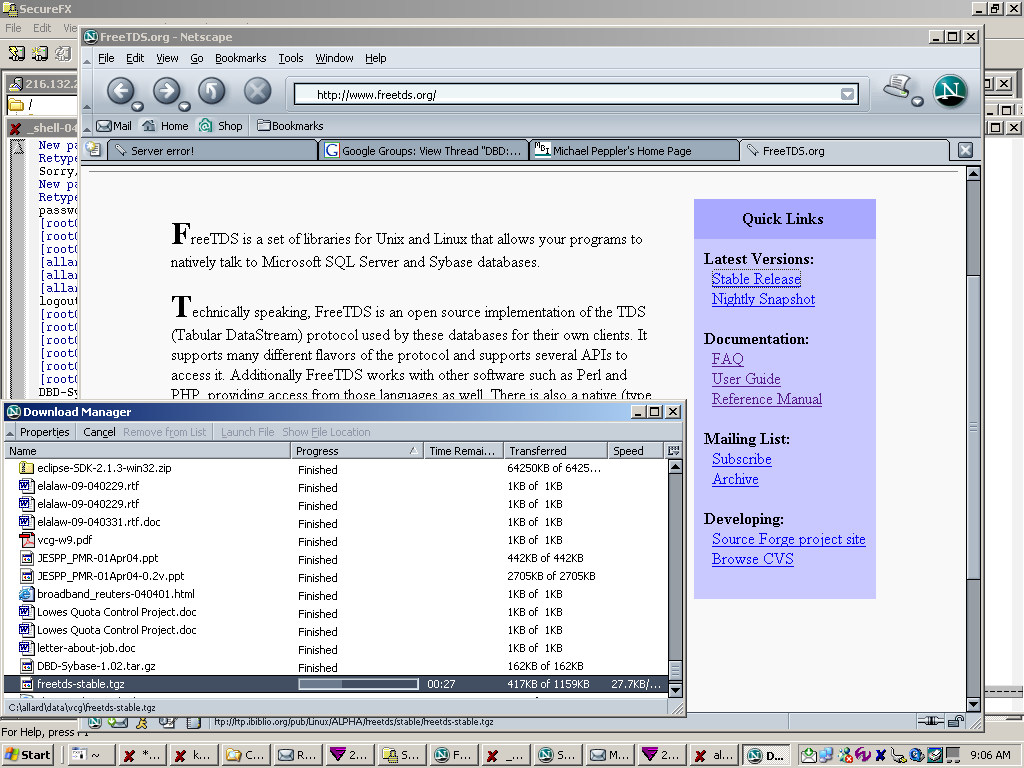Go to Home via personal toolbar
This screenshot has height=768, width=1024.
[165, 126]
